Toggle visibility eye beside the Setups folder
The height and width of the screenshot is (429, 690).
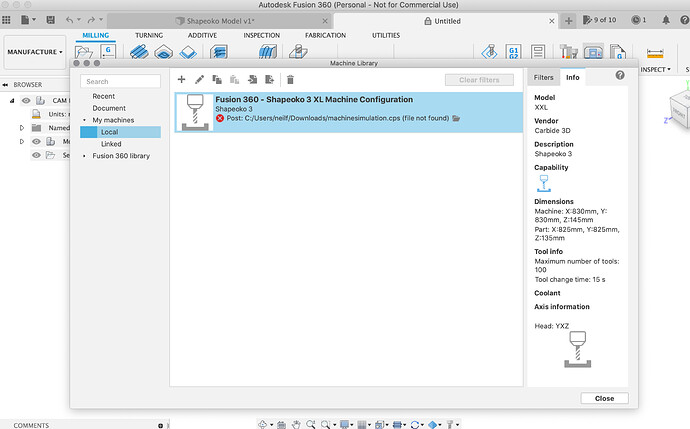[x=37, y=155]
